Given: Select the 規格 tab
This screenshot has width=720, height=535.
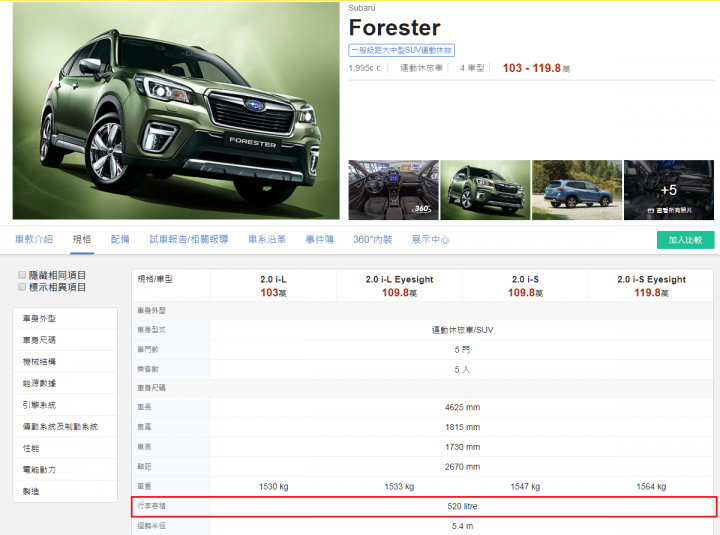Looking at the screenshot, I should click(82, 239).
